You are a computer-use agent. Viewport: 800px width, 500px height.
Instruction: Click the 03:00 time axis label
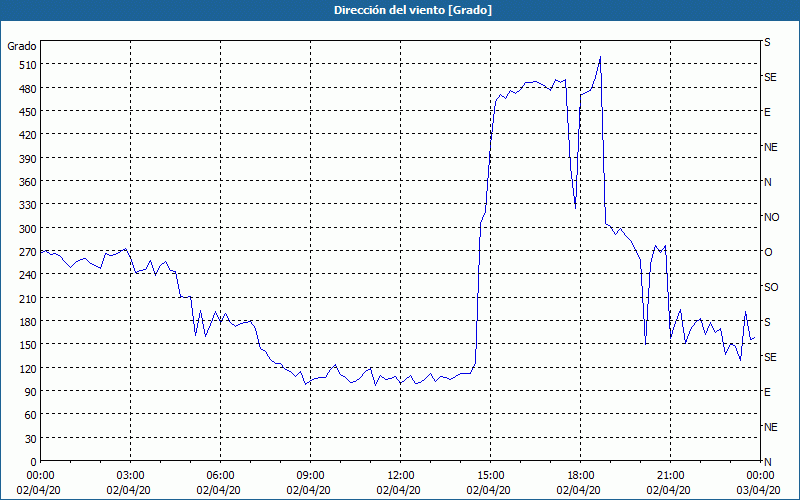(131, 476)
